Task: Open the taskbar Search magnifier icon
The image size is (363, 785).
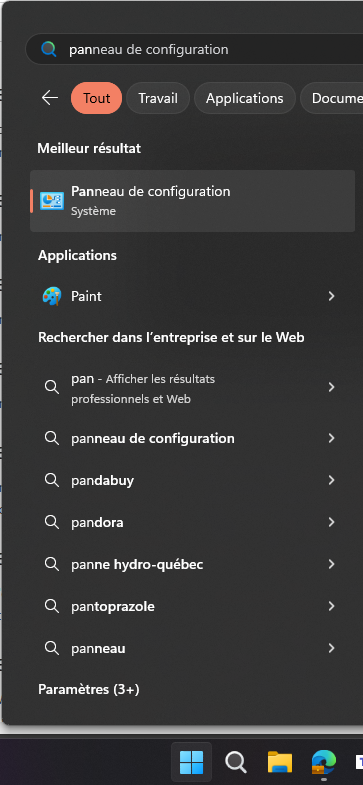Action: click(x=235, y=762)
